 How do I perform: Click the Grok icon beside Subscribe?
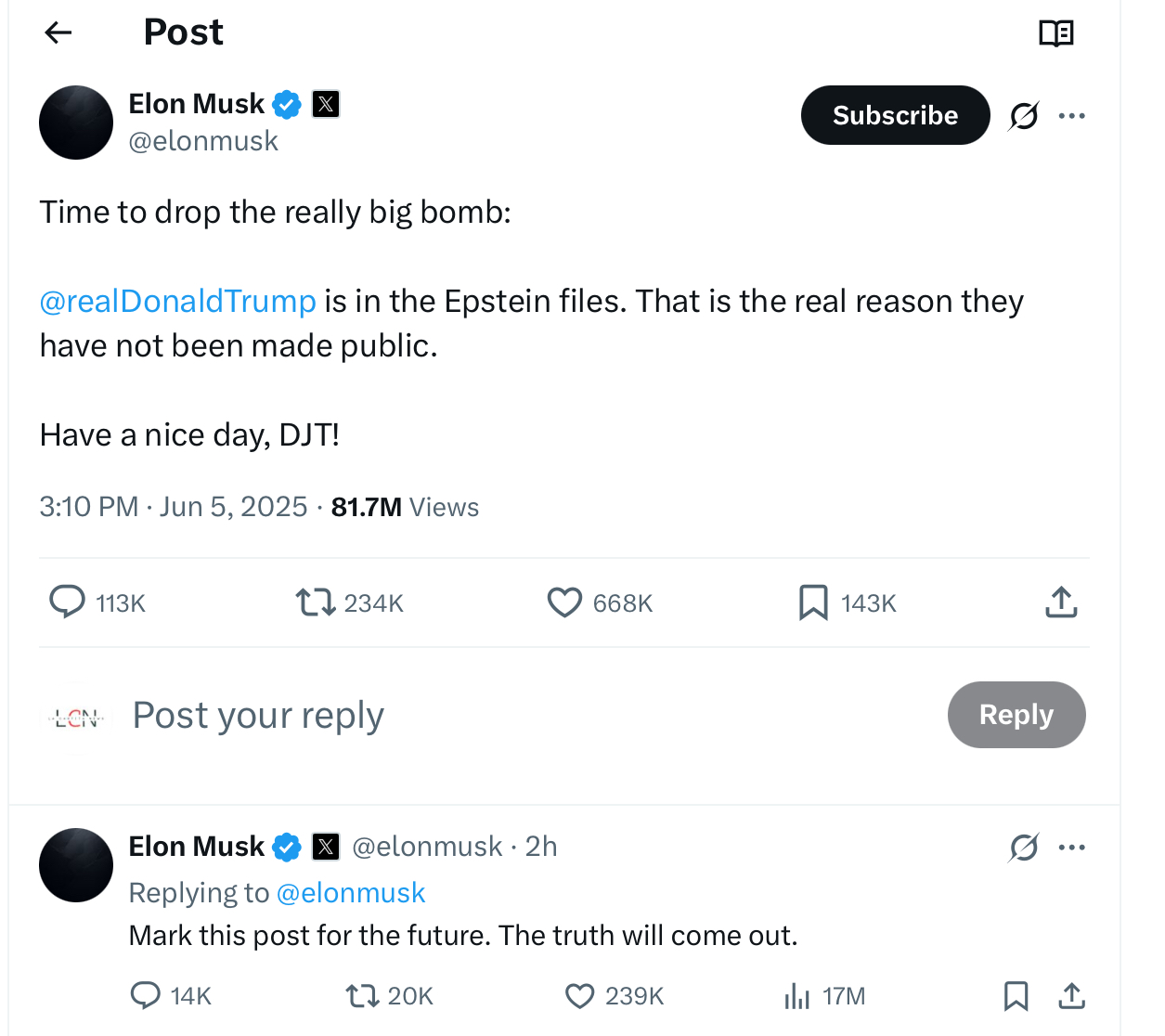pyautogui.click(x=1023, y=116)
